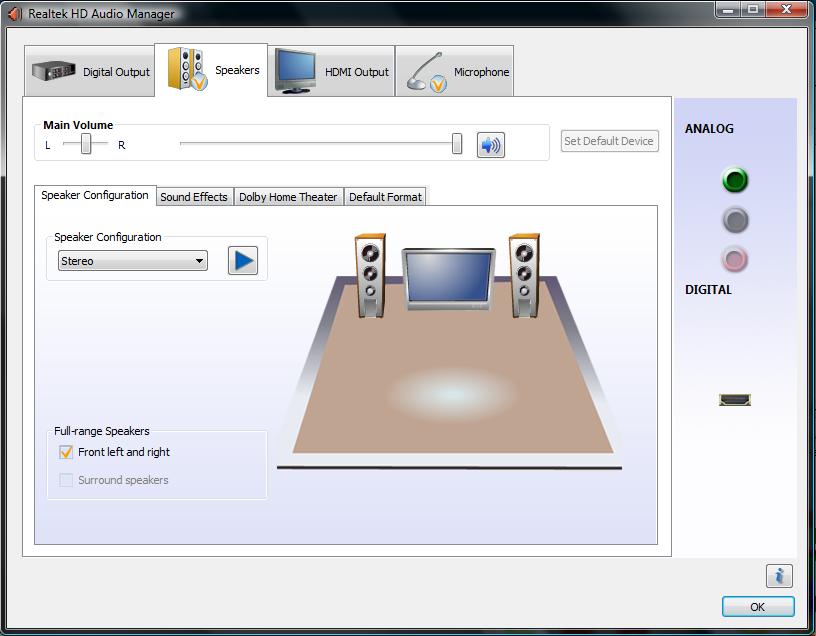Minimize the Realtek HD Audio Manager window
This screenshot has width=816, height=636.
pos(728,9)
